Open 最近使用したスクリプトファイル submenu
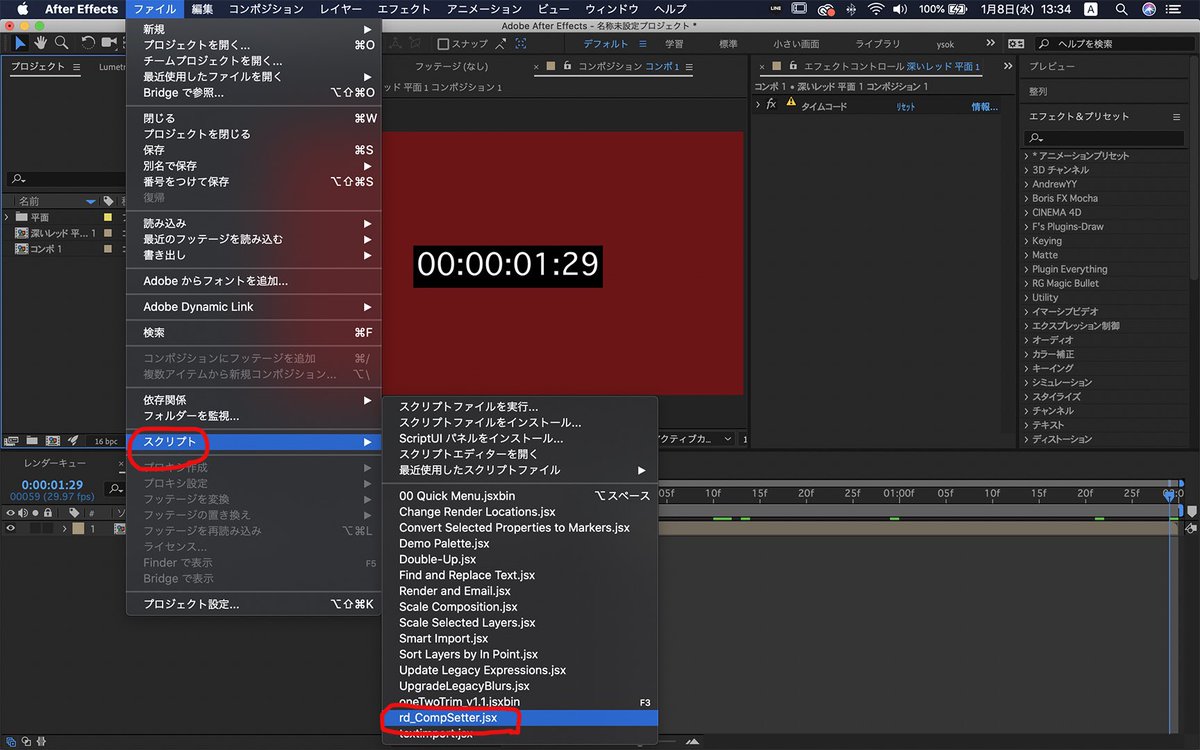 [520, 470]
